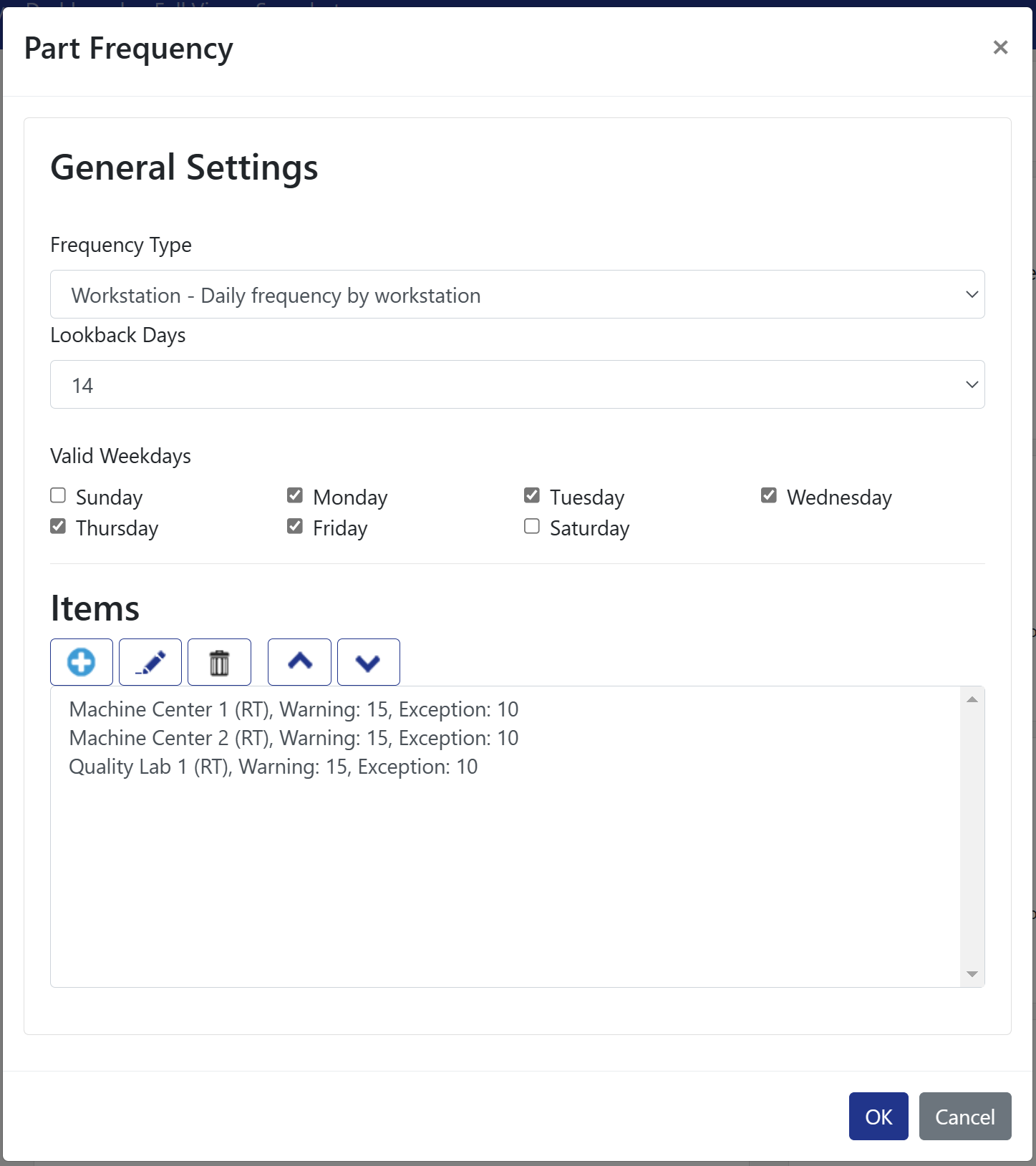Move item up with up chevron
Screen dimensions: 1036x1166
[299, 662]
